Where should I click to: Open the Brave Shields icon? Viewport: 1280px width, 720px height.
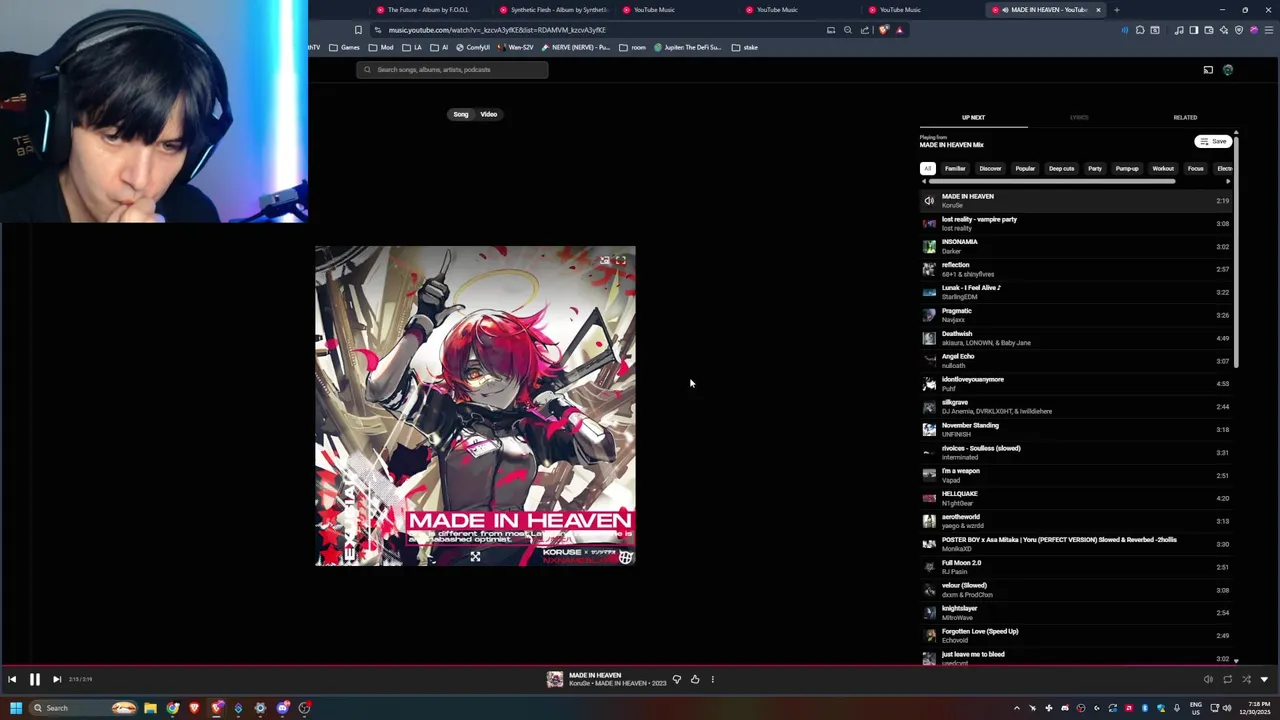pos(883,30)
